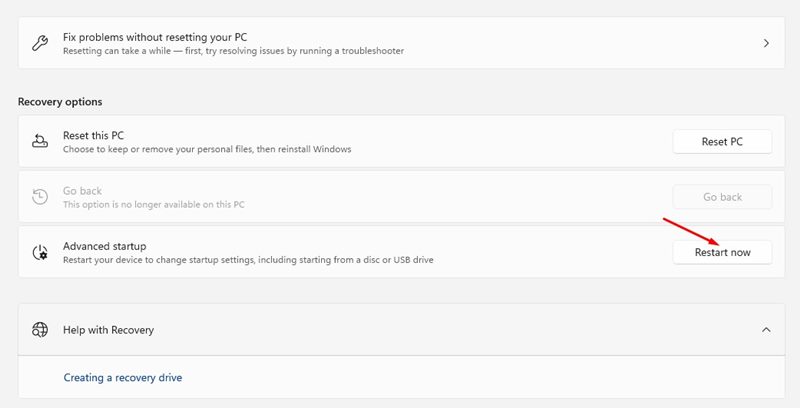Click the Advanced startup power-gear icon
This screenshot has height=408, width=800.
pyautogui.click(x=40, y=252)
